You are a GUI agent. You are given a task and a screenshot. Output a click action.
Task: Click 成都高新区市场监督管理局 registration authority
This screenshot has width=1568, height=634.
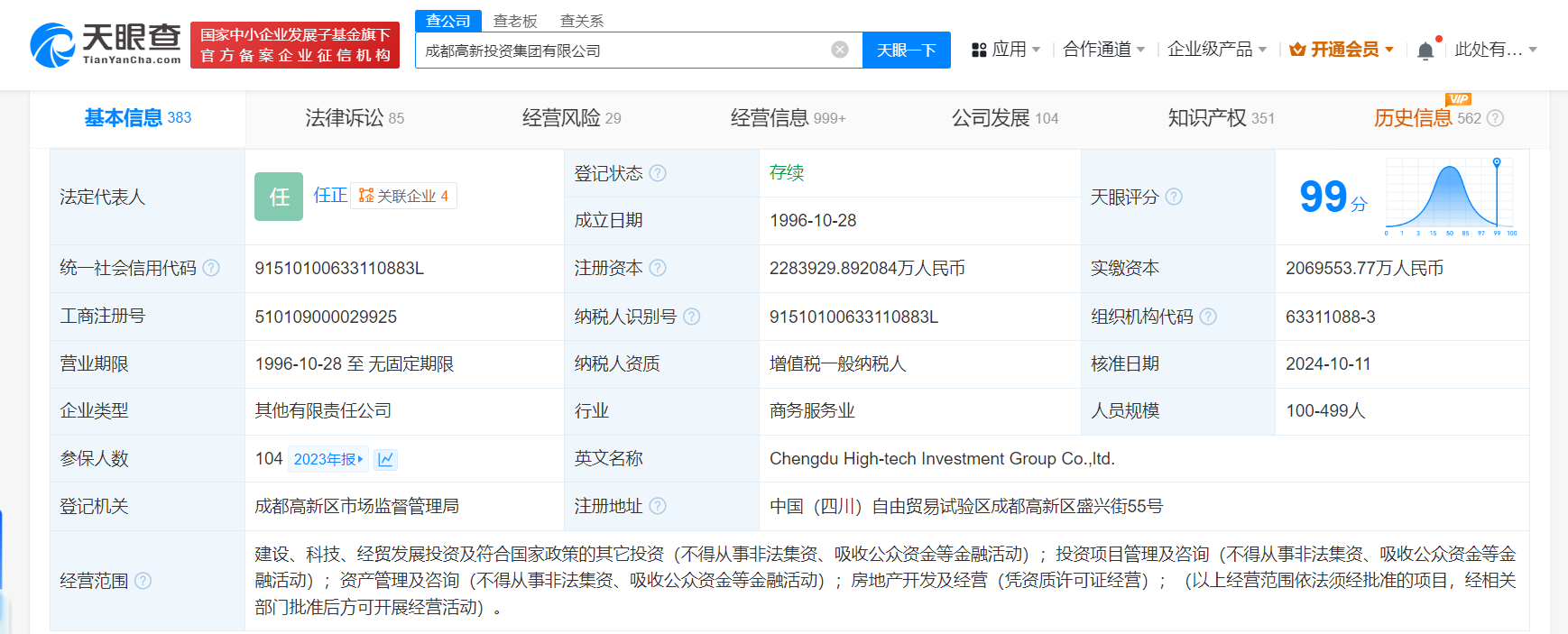click(356, 506)
